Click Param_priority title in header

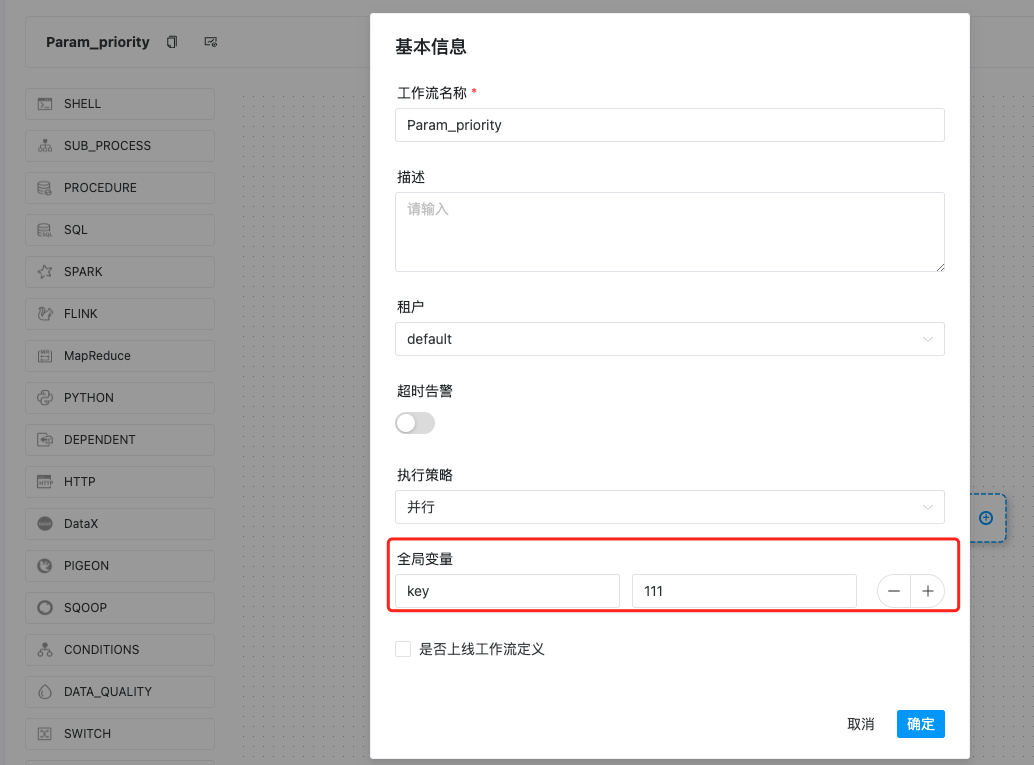(x=98, y=42)
